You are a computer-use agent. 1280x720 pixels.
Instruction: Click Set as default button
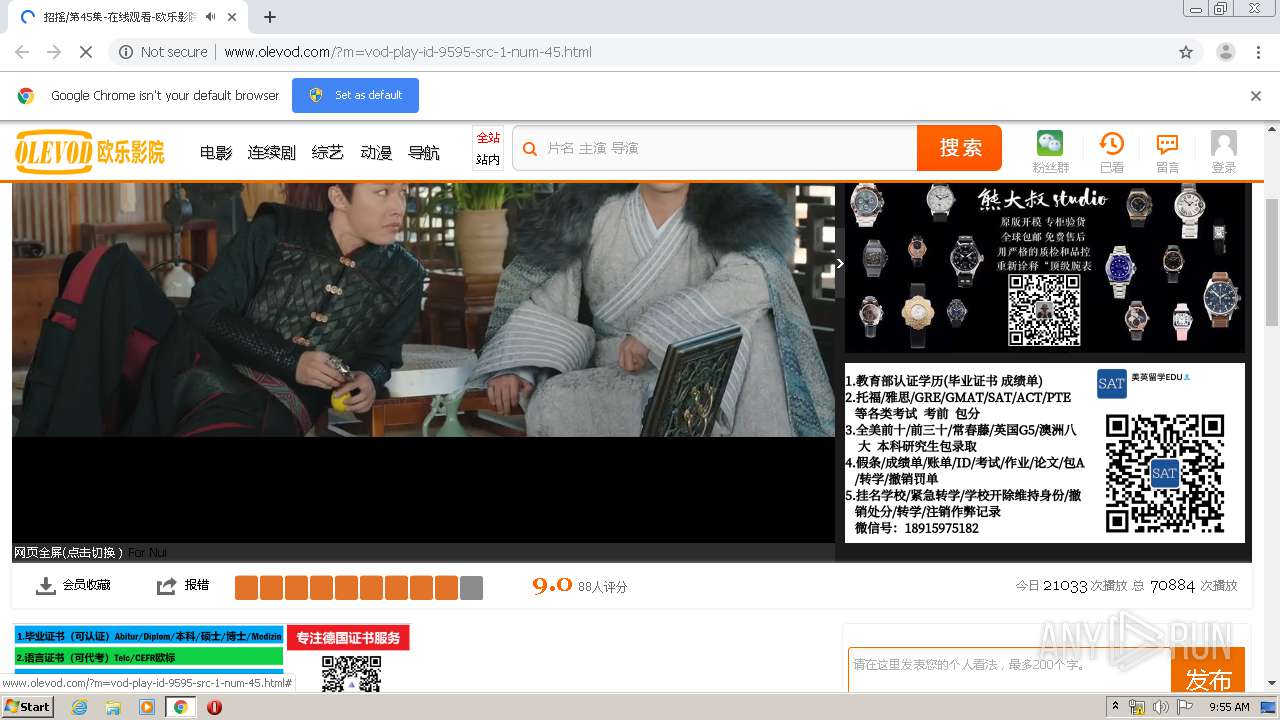click(x=355, y=96)
